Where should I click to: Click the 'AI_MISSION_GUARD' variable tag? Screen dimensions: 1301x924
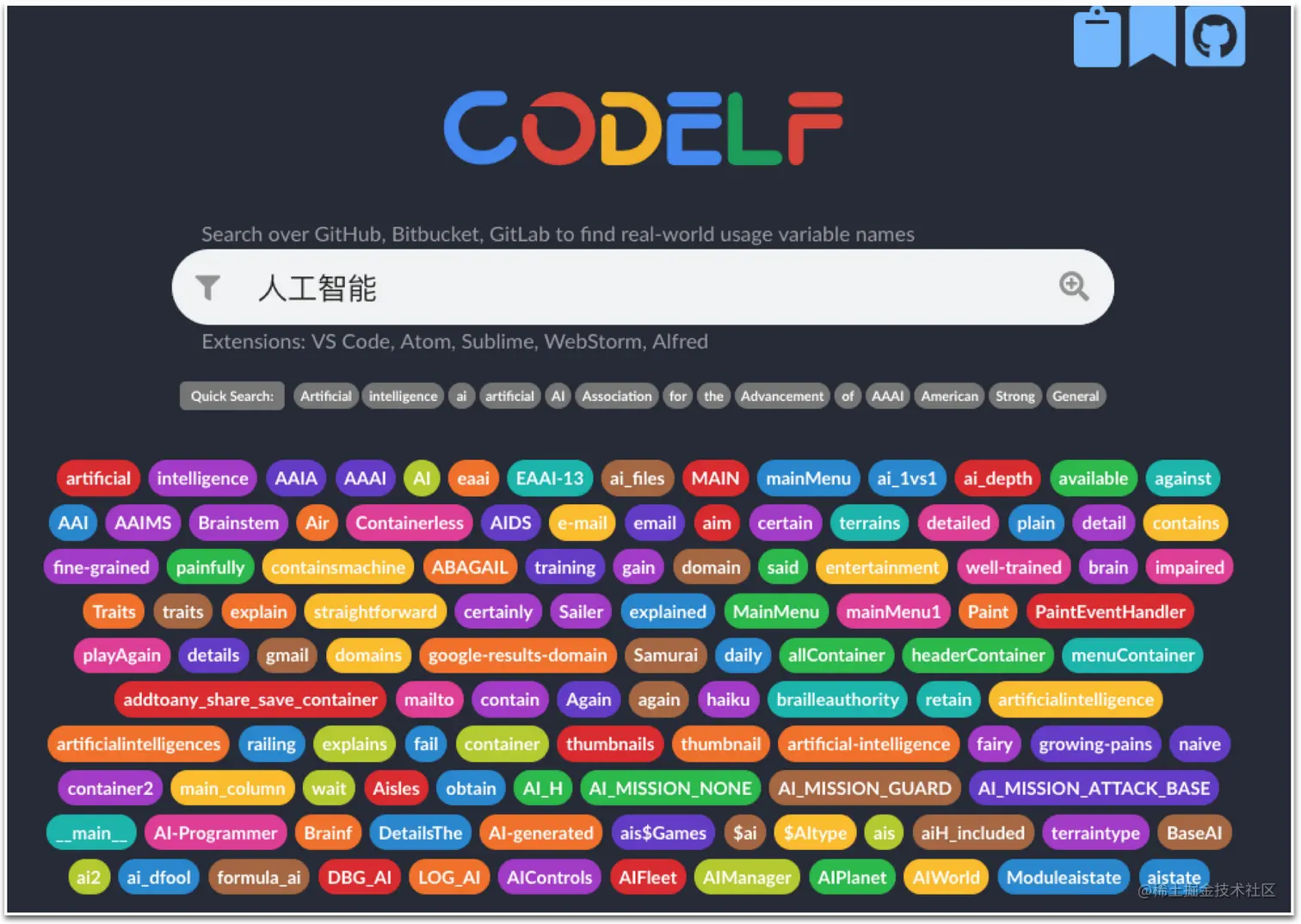click(865, 789)
